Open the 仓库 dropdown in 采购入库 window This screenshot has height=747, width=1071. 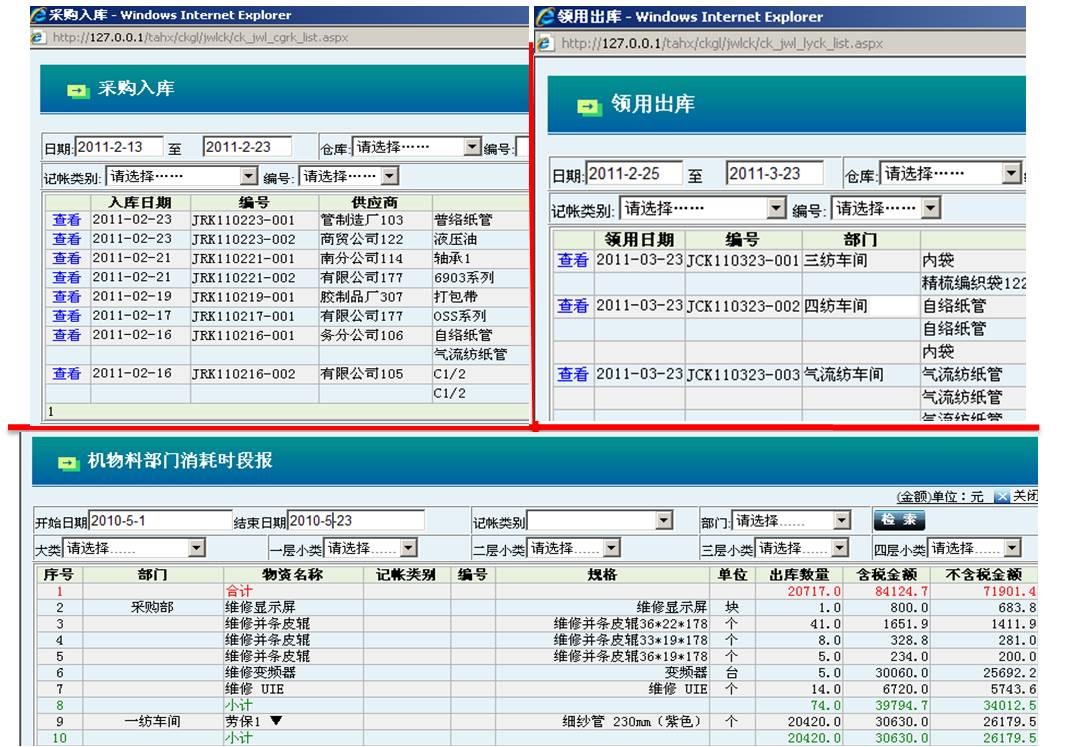[472, 147]
